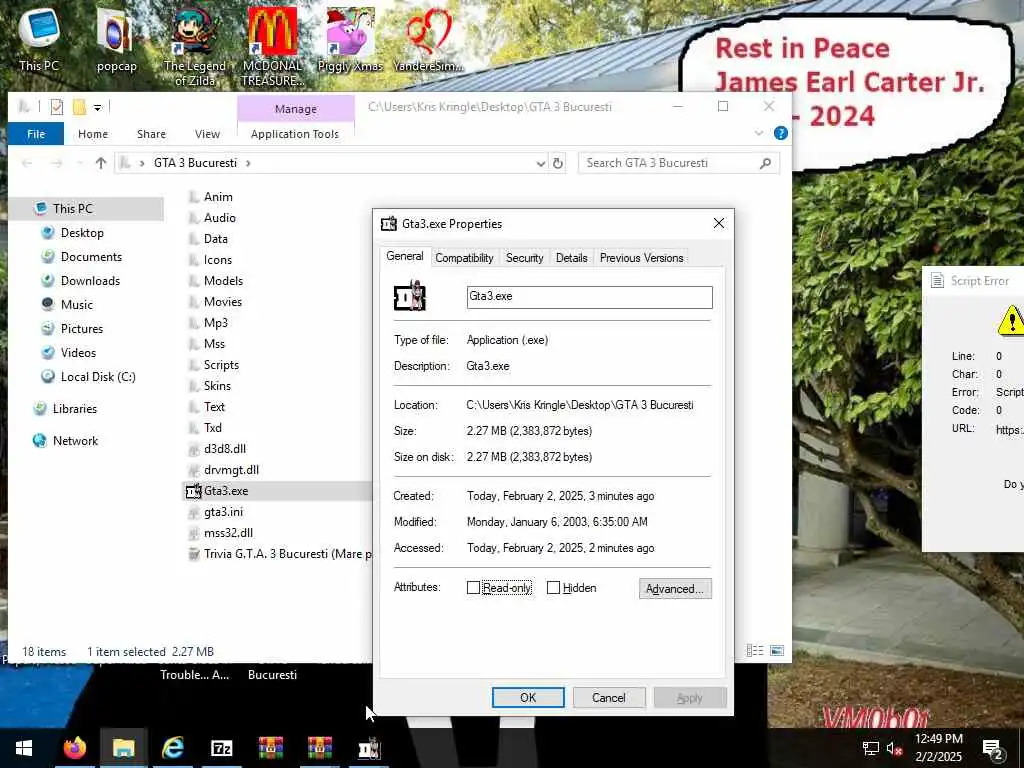Select the Trivia G.T.A. 3 Bucuresti file

[287, 554]
